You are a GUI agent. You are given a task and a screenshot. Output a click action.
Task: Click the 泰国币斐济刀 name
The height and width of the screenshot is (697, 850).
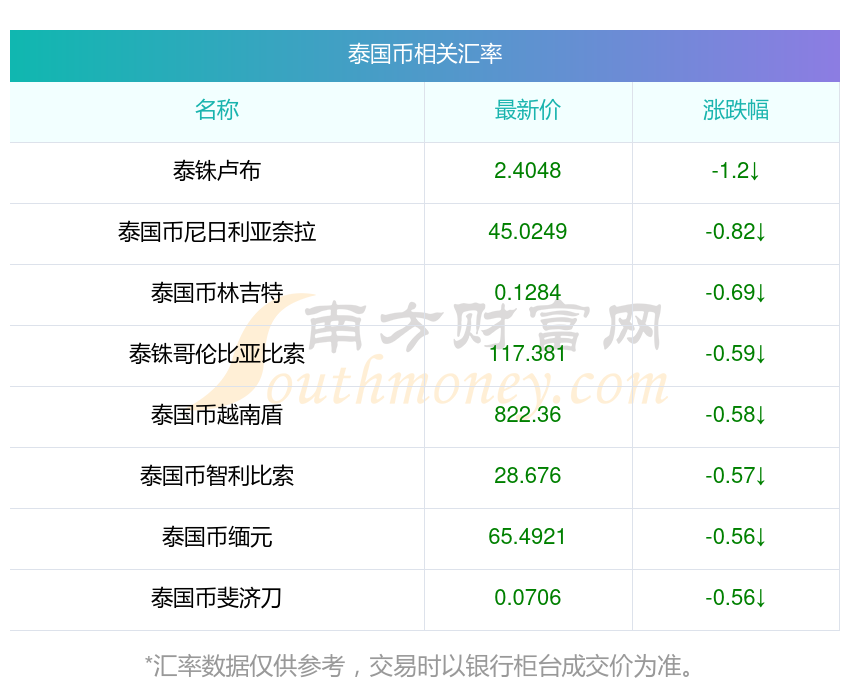217,598
